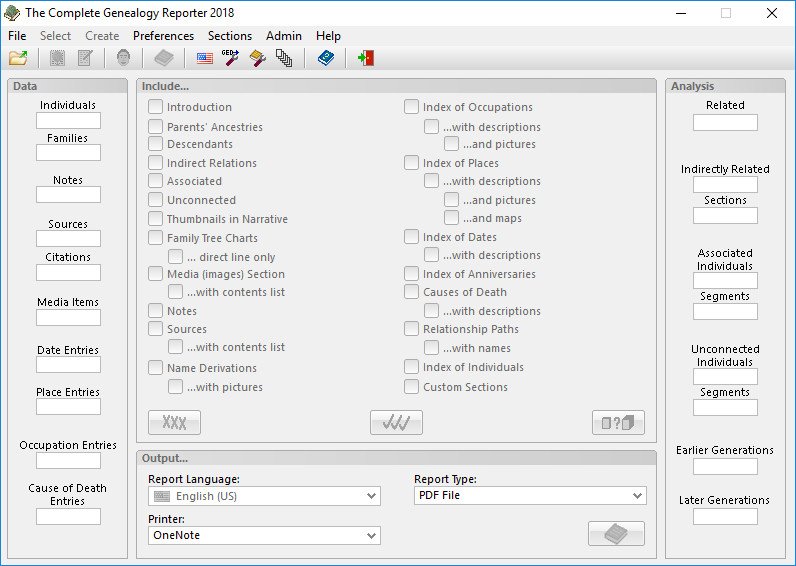Check the Media (images) Section option

(155, 274)
